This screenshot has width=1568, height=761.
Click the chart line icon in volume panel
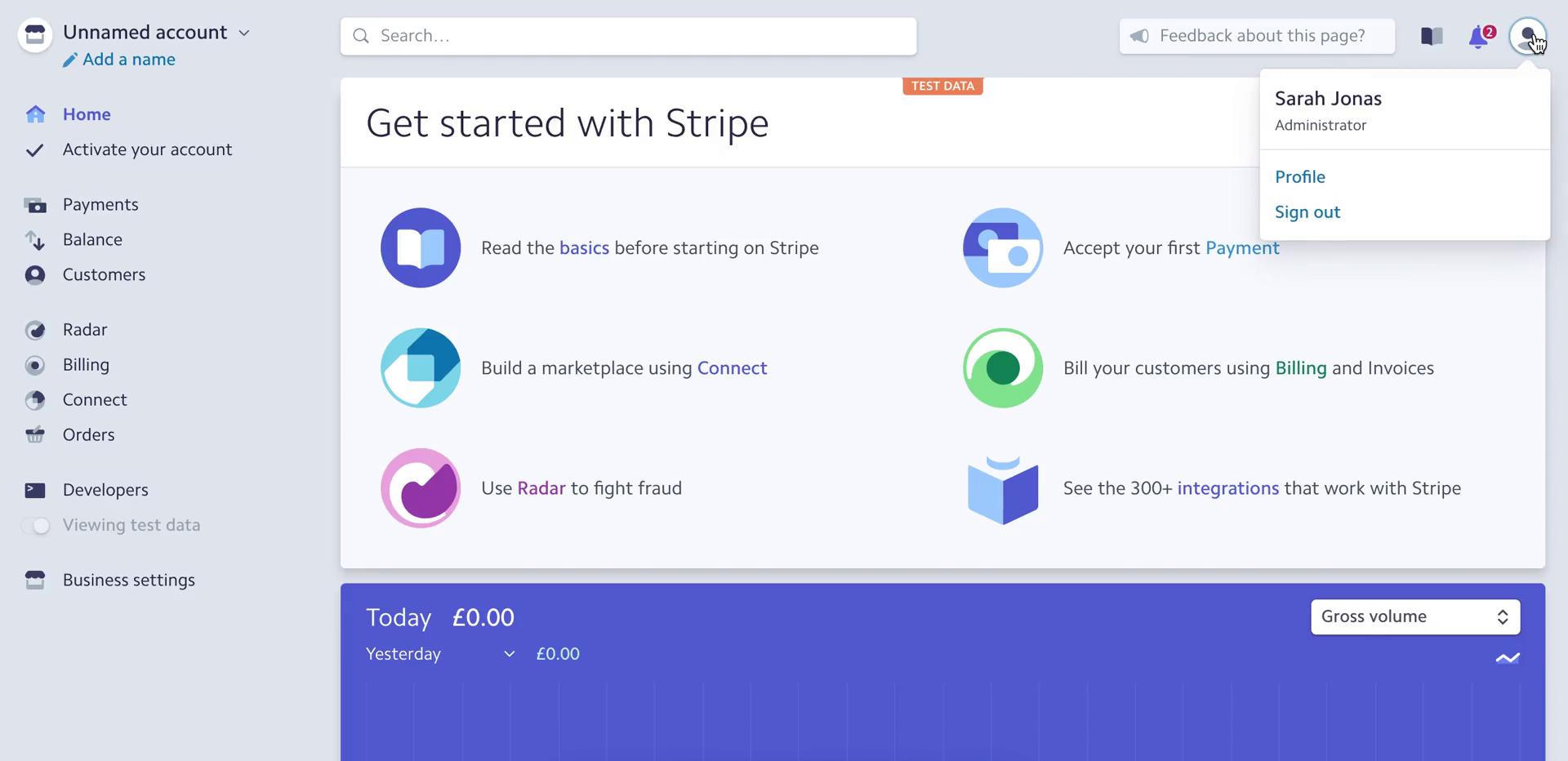pyautogui.click(x=1508, y=658)
